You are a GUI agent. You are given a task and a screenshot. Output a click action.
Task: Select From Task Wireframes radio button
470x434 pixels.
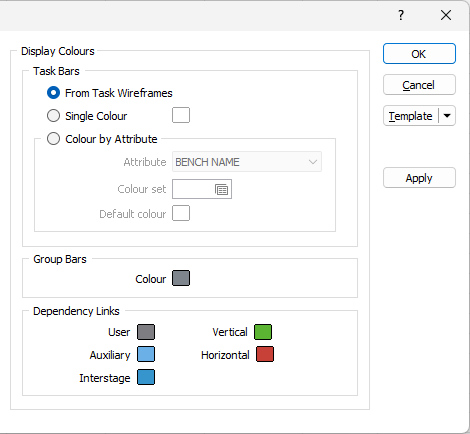click(53, 93)
